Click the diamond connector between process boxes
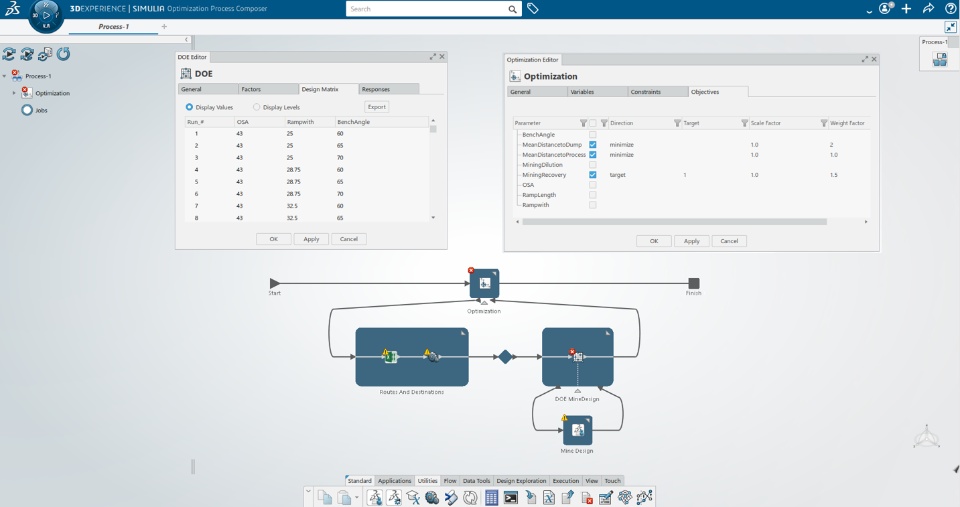 point(505,356)
